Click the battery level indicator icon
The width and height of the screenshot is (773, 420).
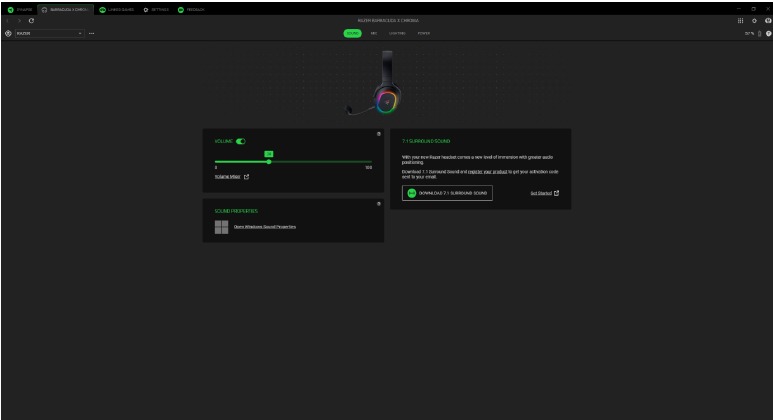click(760, 34)
